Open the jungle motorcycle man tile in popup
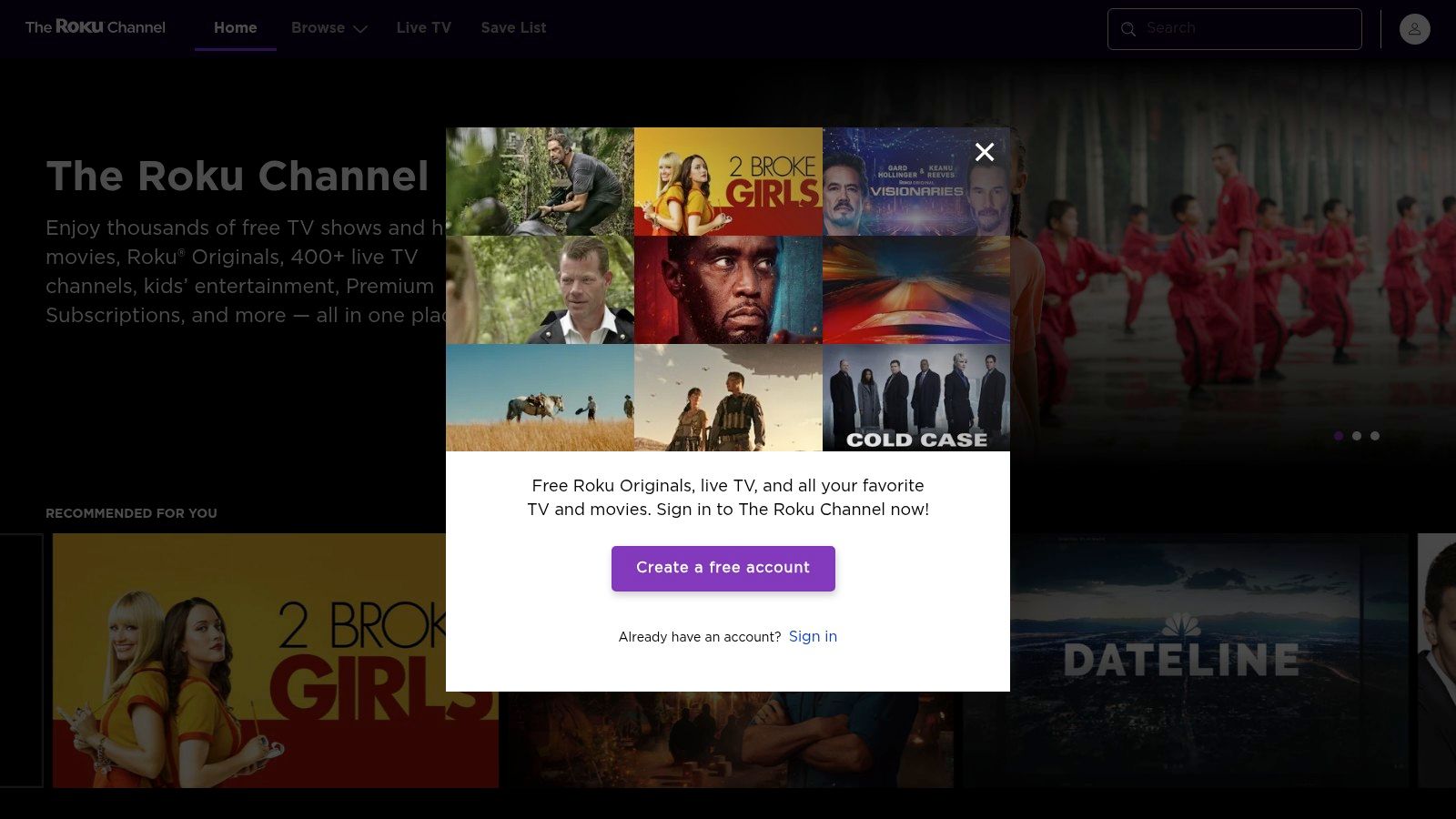This screenshot has width=1456, height=819. 540,181
